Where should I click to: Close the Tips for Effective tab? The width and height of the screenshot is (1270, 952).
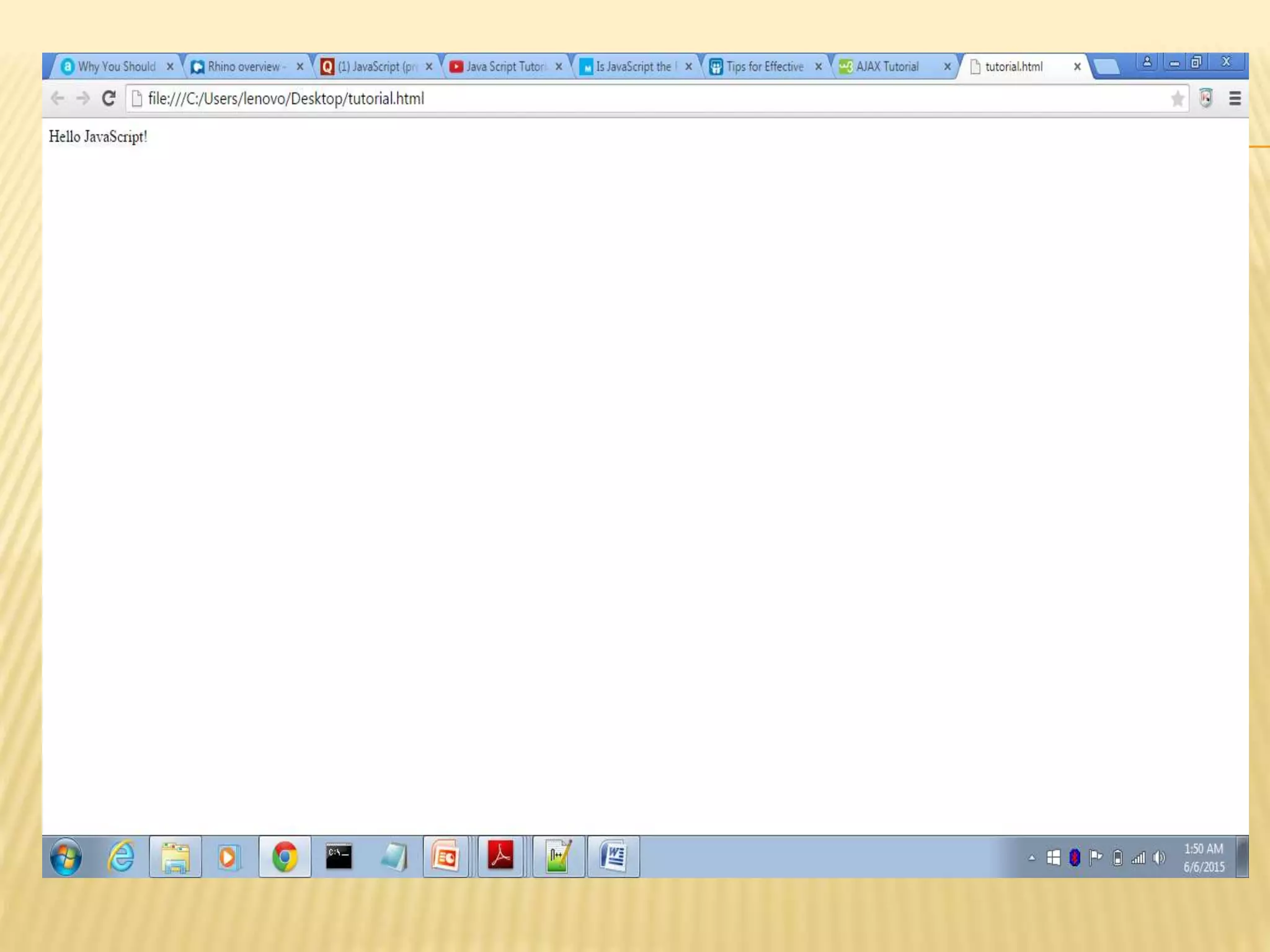[x=818, y=66]
